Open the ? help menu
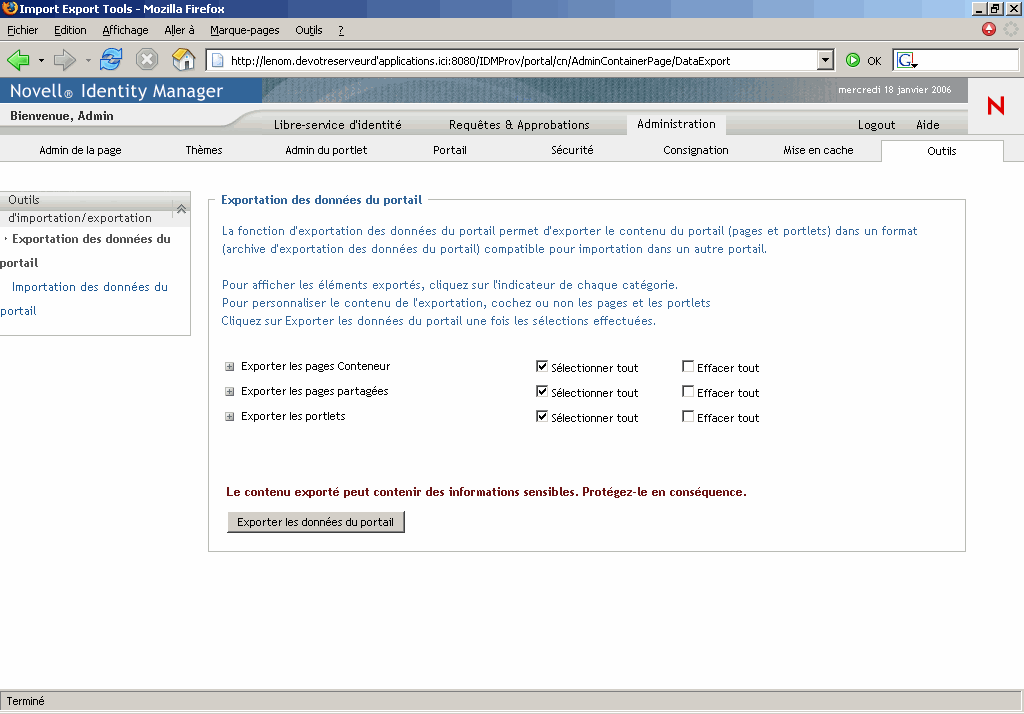 coord(341,30)
